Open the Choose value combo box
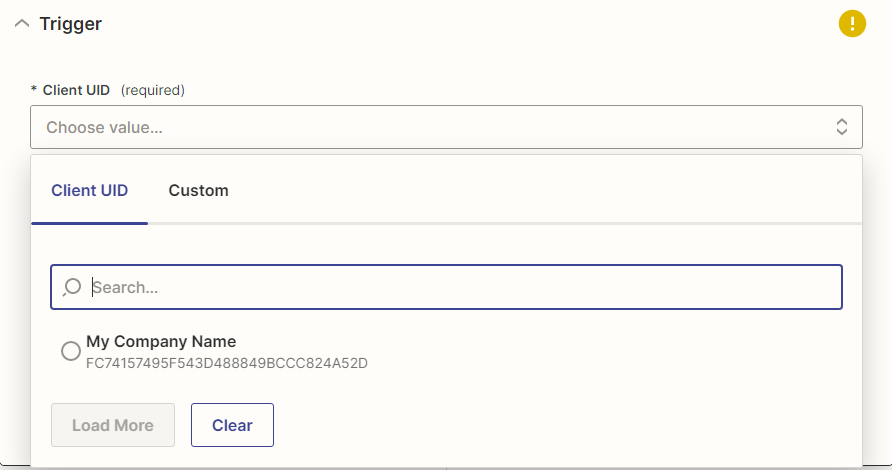Image resolution: width=892 pixels, height=470 pixels. (x=445, y=127)
